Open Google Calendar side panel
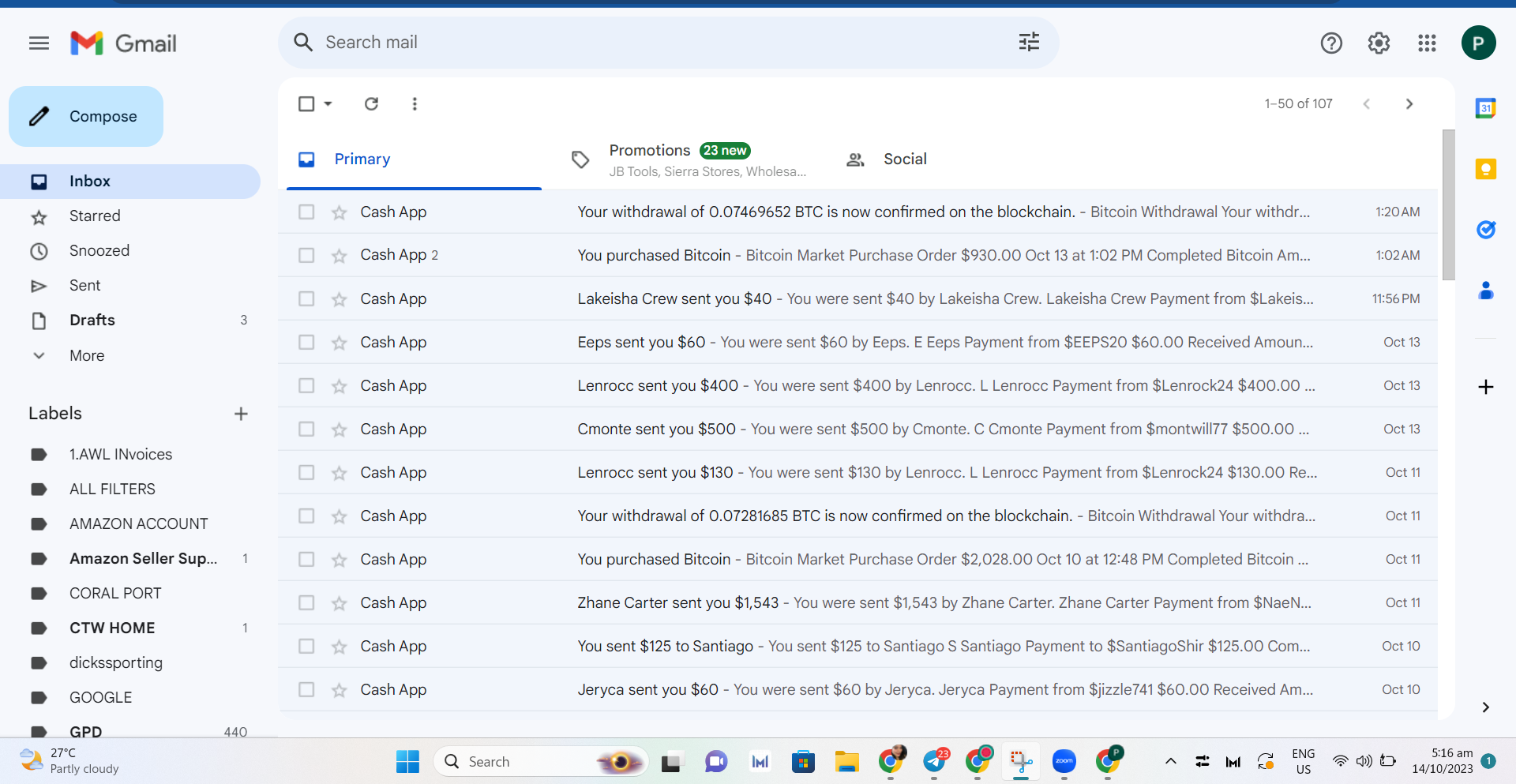Image resolution: width=1516 pixels, height=784 pixels. tap(1485, 108)
